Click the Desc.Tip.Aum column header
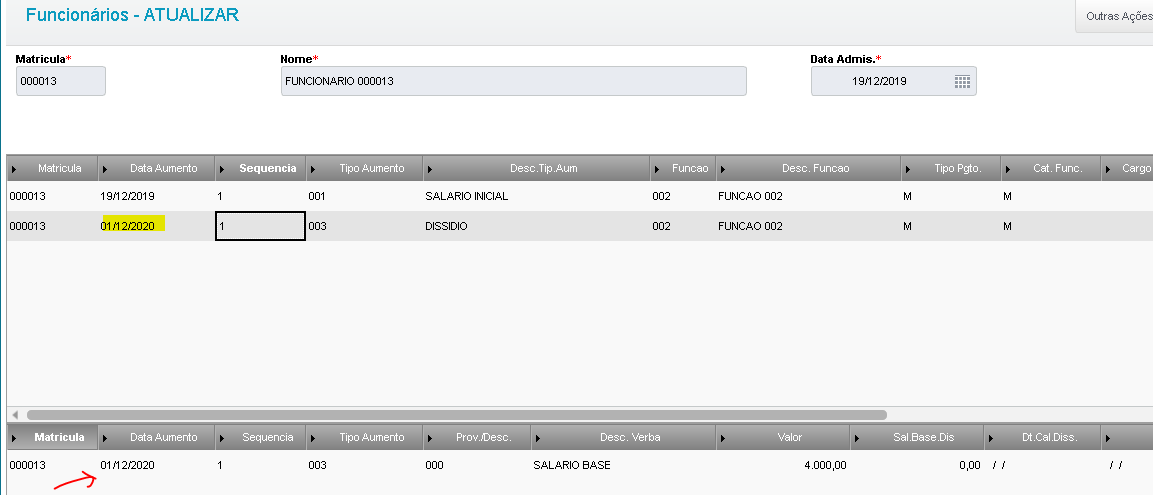1153x495 pixels. tap(537, 168)
